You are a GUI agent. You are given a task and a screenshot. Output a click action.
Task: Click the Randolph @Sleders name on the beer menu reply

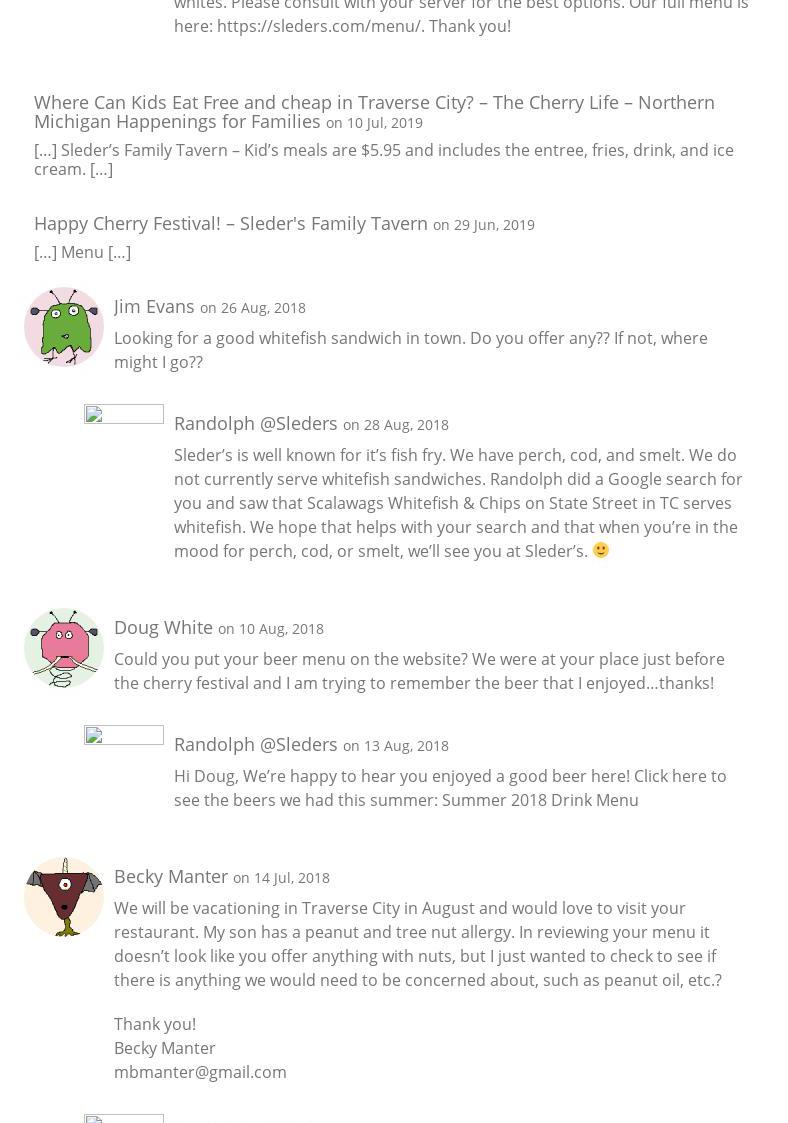click(x=255, y=744)
